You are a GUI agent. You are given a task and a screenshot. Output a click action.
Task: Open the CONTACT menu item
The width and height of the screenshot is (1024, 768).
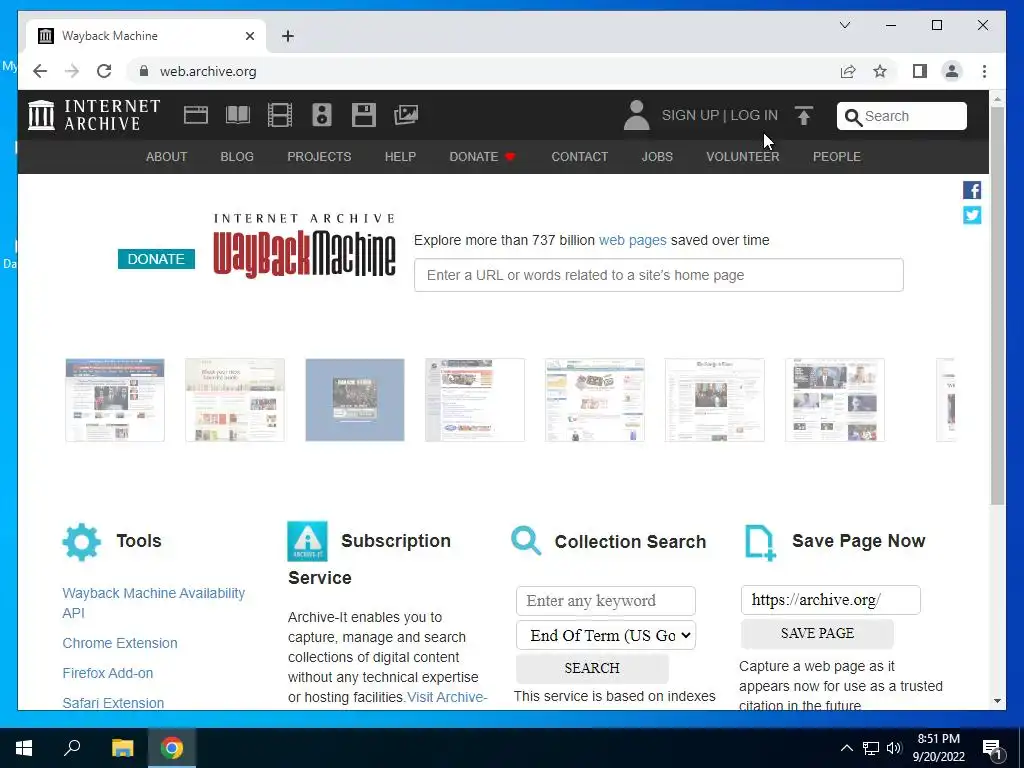(x=580, y=157)
